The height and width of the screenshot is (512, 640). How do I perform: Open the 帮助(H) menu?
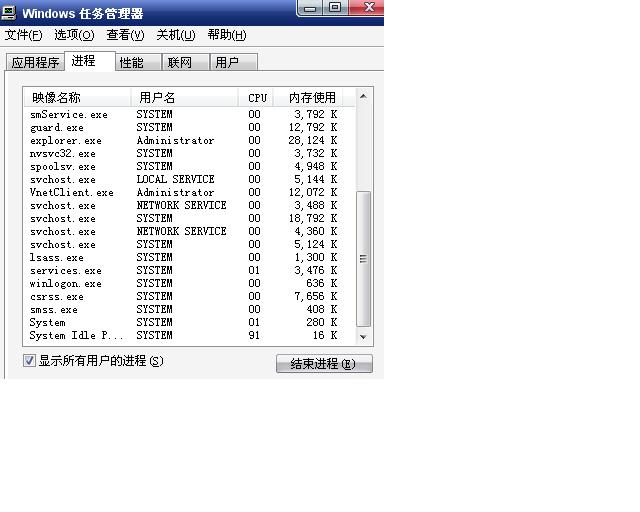[227, 35]
